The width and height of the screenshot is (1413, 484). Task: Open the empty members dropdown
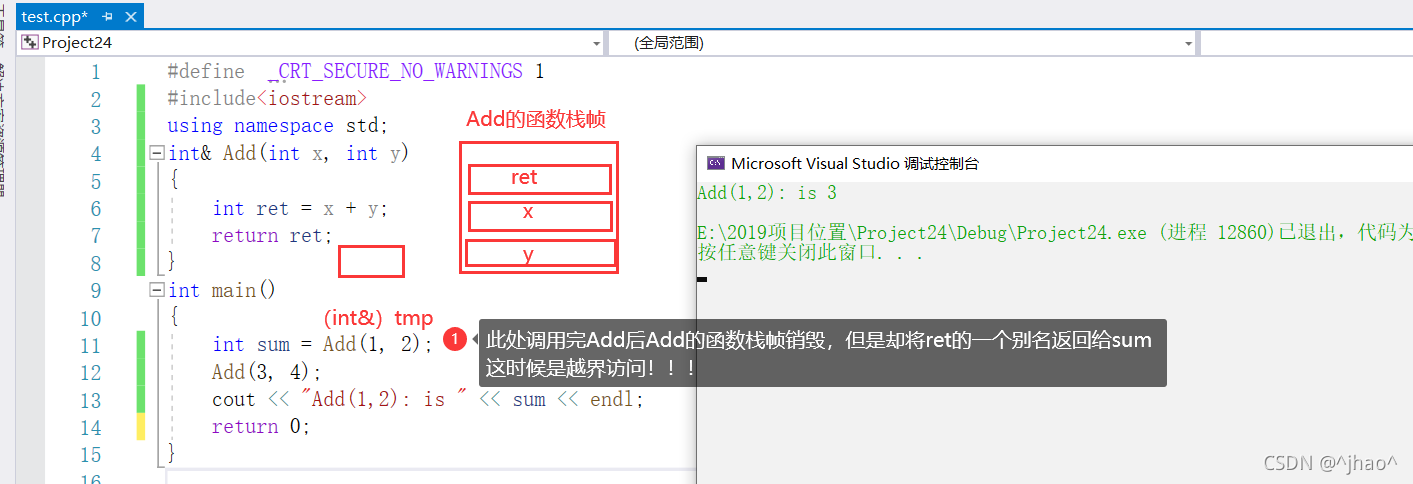click(x=1306, y=43)
